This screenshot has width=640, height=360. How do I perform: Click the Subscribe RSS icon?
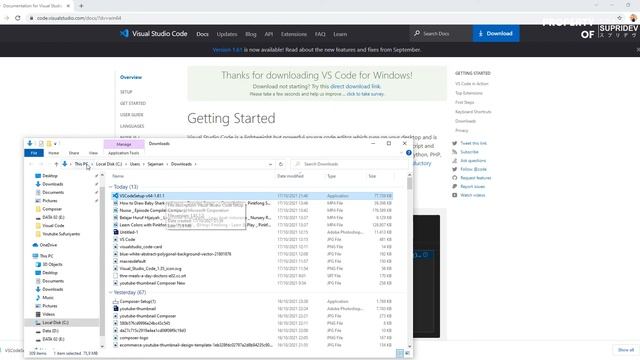coord(454,152)
